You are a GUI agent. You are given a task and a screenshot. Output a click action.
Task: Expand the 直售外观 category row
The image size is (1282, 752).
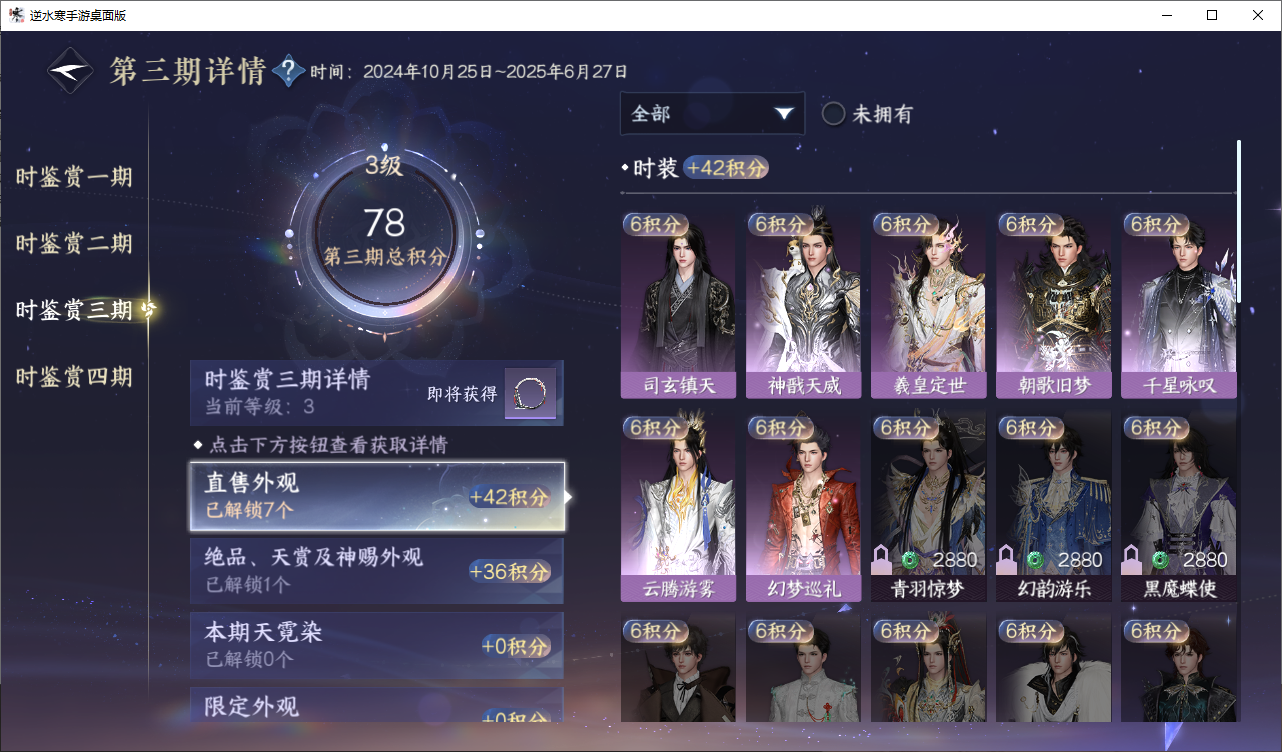pyautogui.click(x=377, y=496)
